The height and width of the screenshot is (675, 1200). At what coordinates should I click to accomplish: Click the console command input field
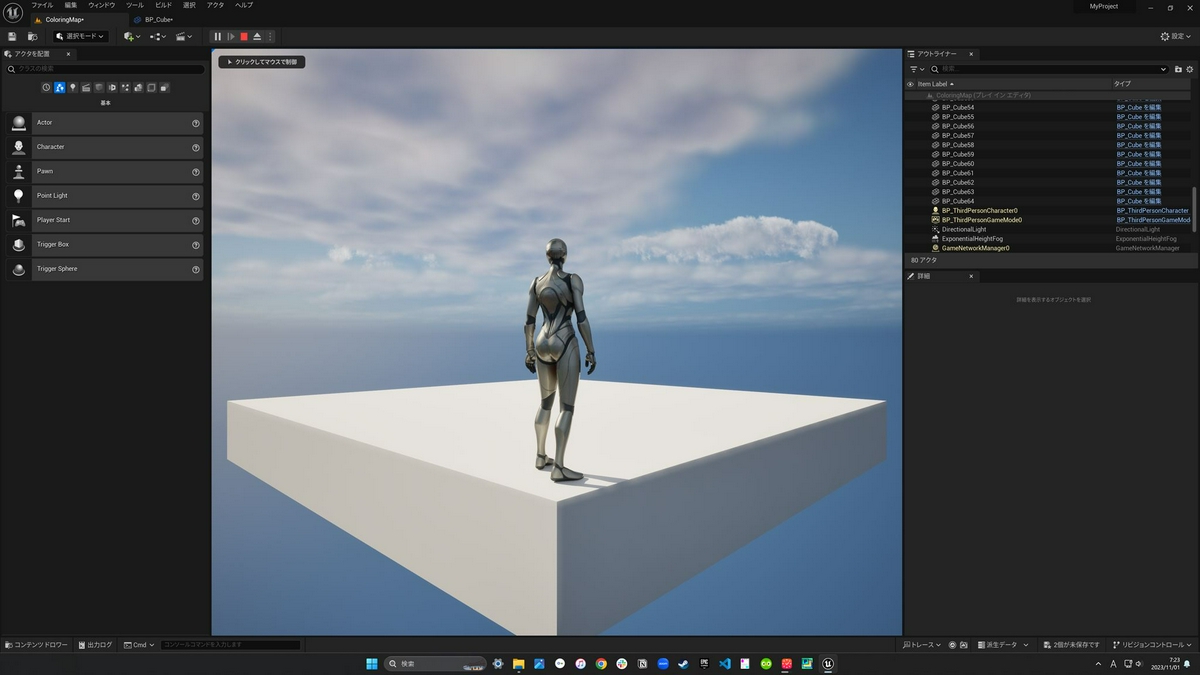coord(230,645)
